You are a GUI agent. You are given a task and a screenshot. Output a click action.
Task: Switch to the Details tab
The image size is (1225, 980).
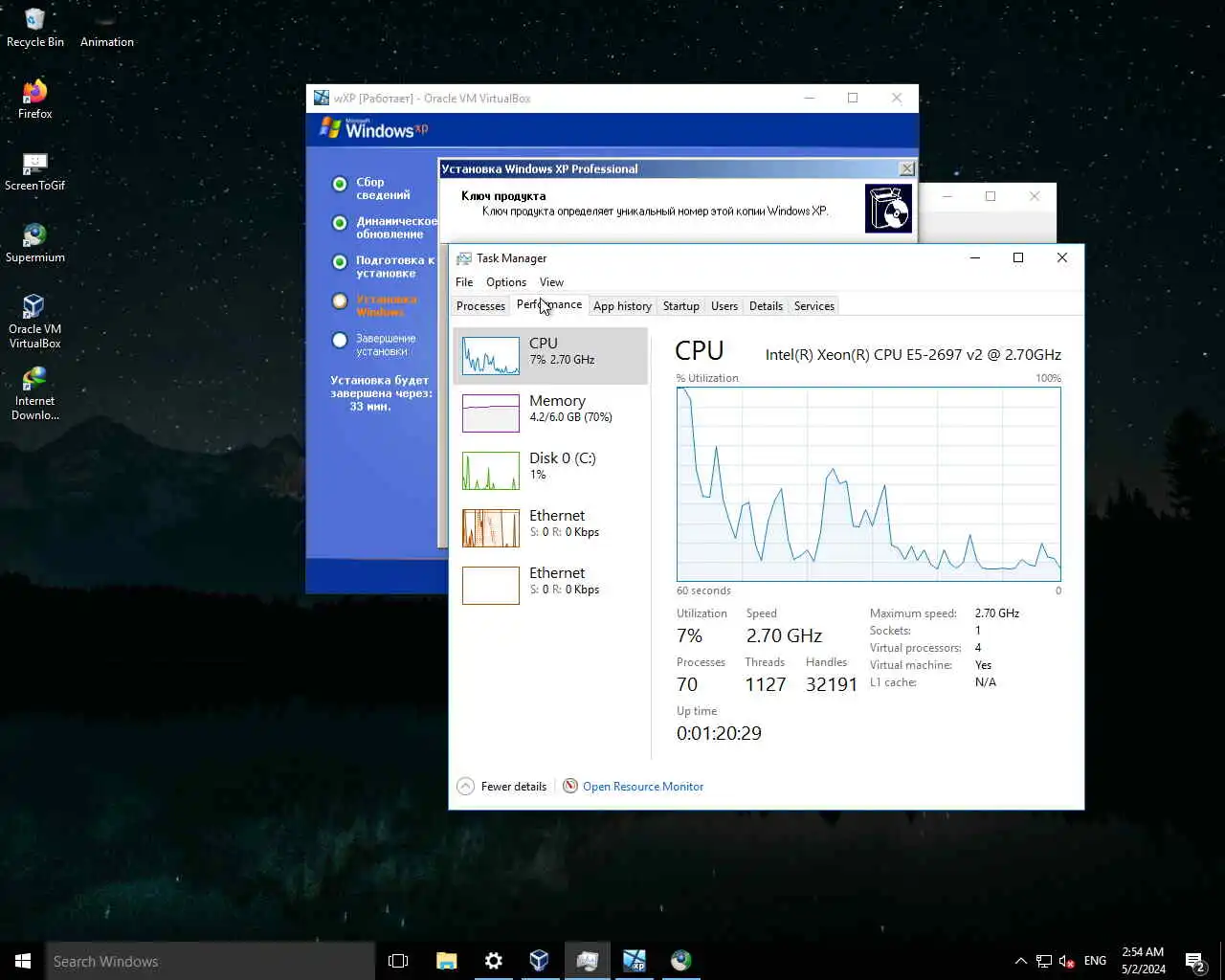(x=766, y=306)
